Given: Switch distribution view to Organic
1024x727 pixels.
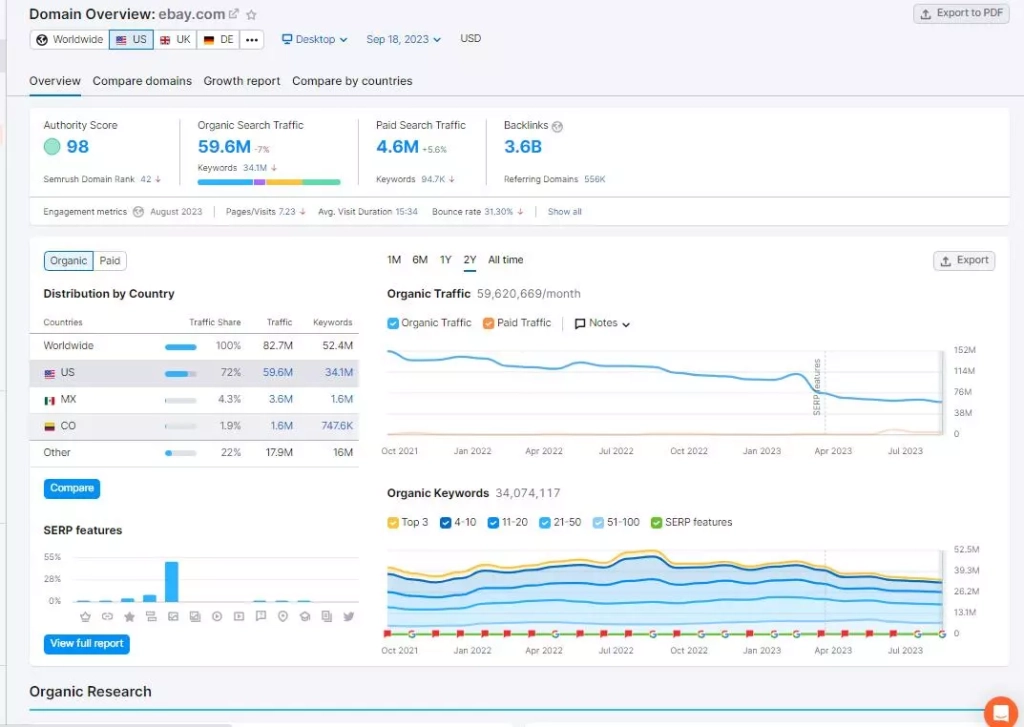Looking at the screenshot, I should coord(69,261).
